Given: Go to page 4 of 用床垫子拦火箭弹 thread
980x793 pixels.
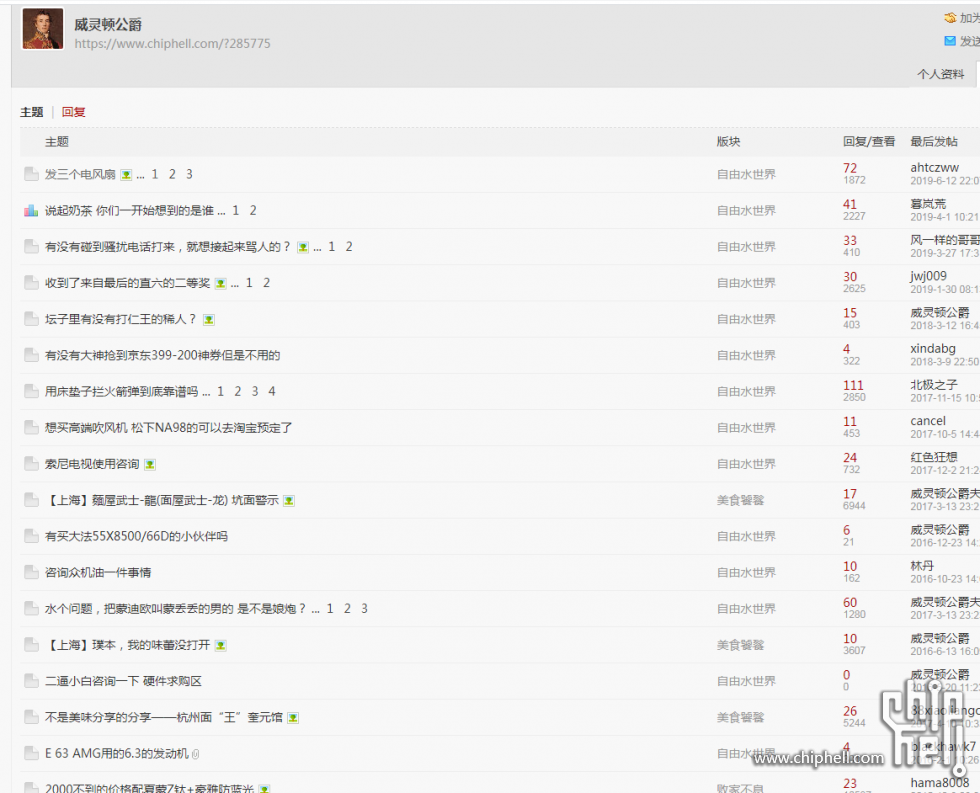Looking at the screenshot, I should click(271, 392).
